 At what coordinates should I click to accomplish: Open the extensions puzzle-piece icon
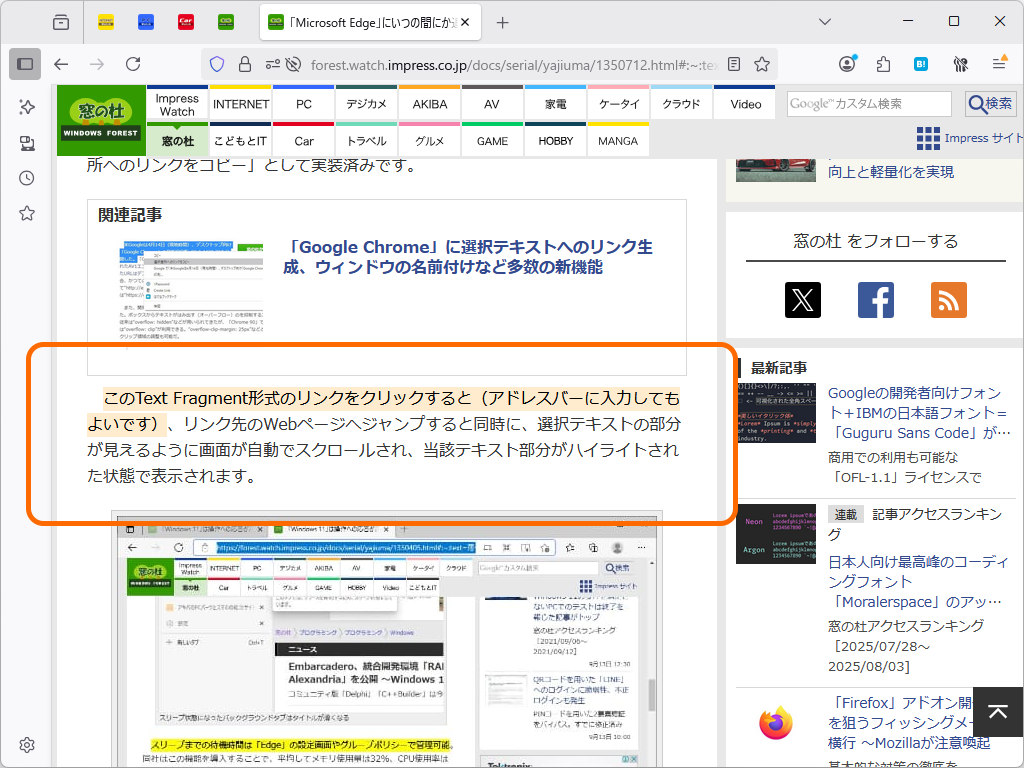pyautogui.click(x=883, y=62)
